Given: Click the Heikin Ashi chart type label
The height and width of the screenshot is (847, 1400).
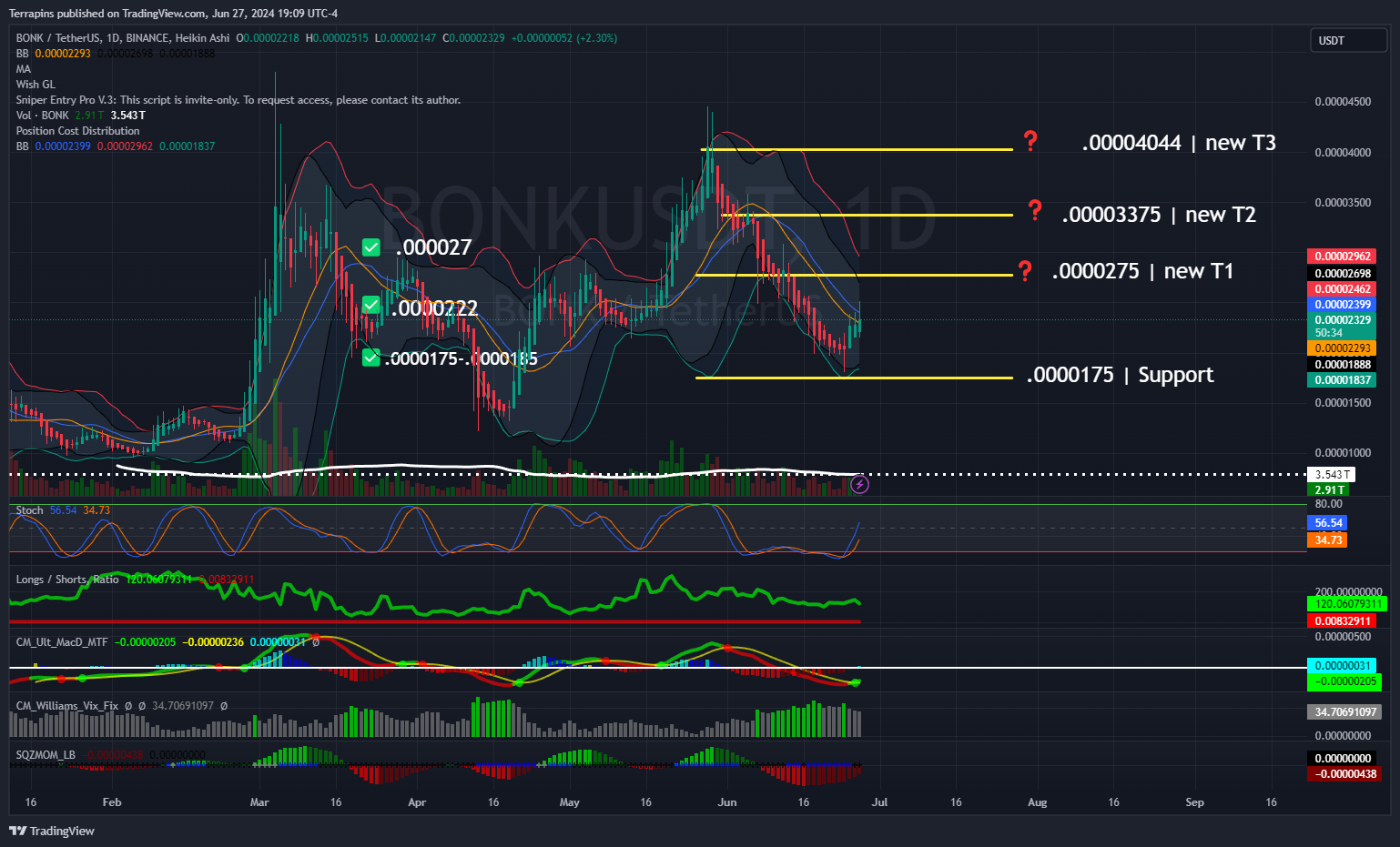Looking at the screenshot, I should (203, 38).
